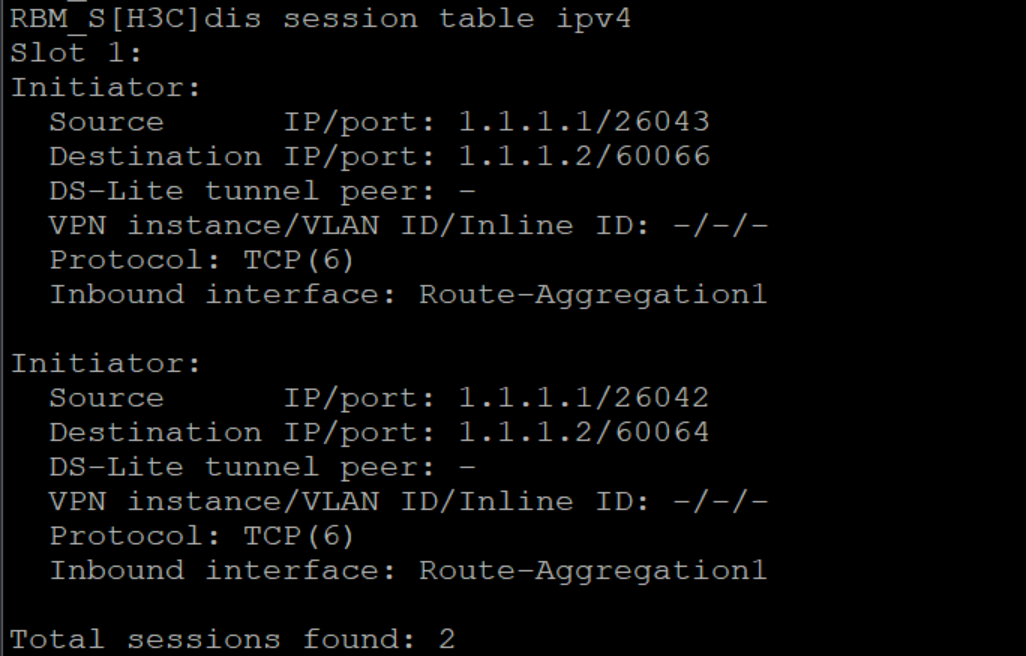Click source address 1.1.1.1/26043
The width and height of the screenshot is (1026, 656).
(x=584, y=122)
